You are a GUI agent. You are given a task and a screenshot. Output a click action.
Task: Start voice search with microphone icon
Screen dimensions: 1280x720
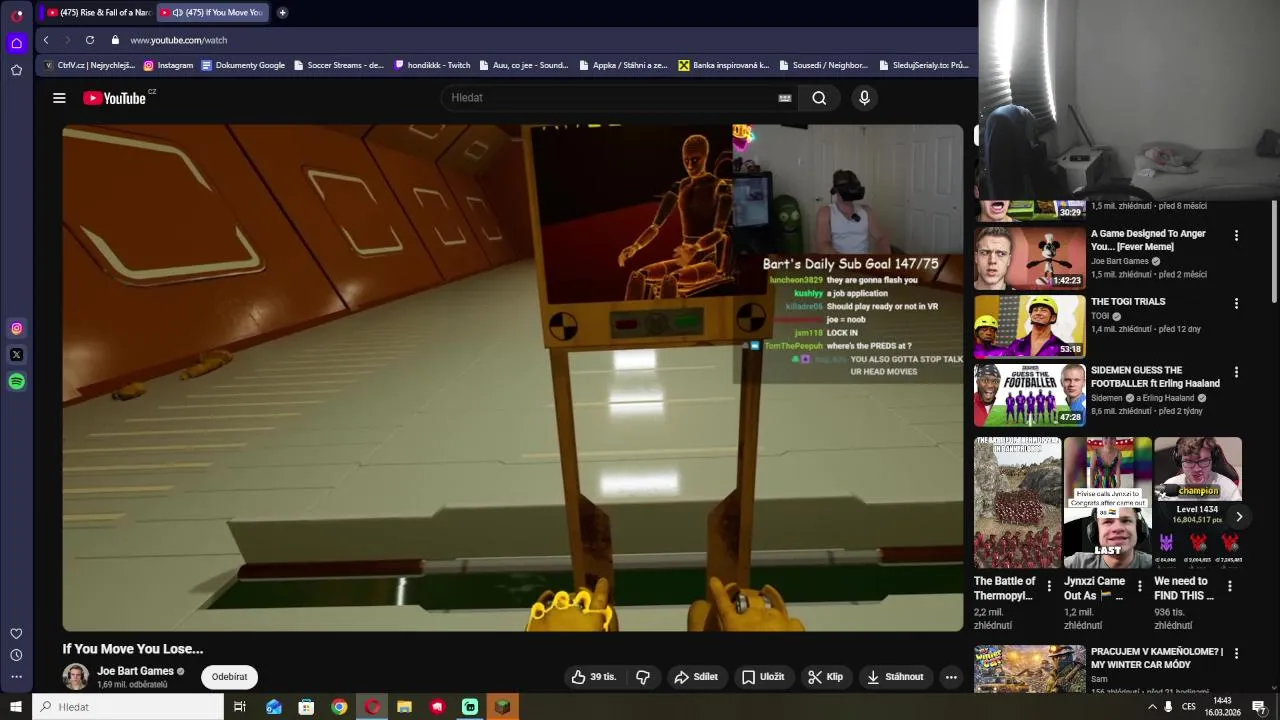coord(864,98)
